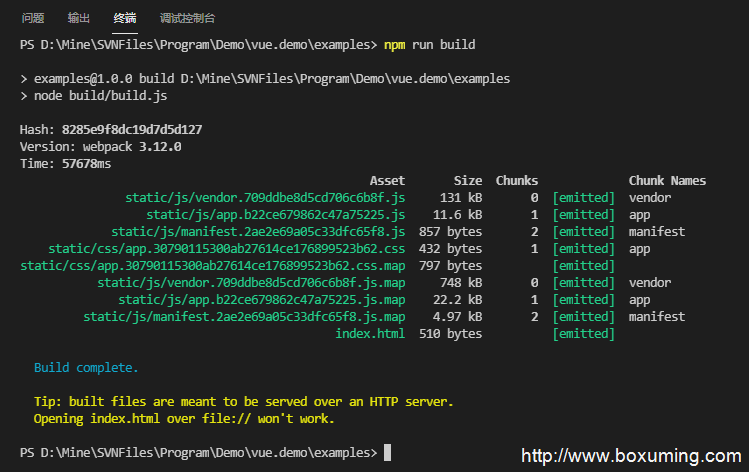
Task: Click the http://www.boxuming.com watermark link
Action: click(631, 456)
